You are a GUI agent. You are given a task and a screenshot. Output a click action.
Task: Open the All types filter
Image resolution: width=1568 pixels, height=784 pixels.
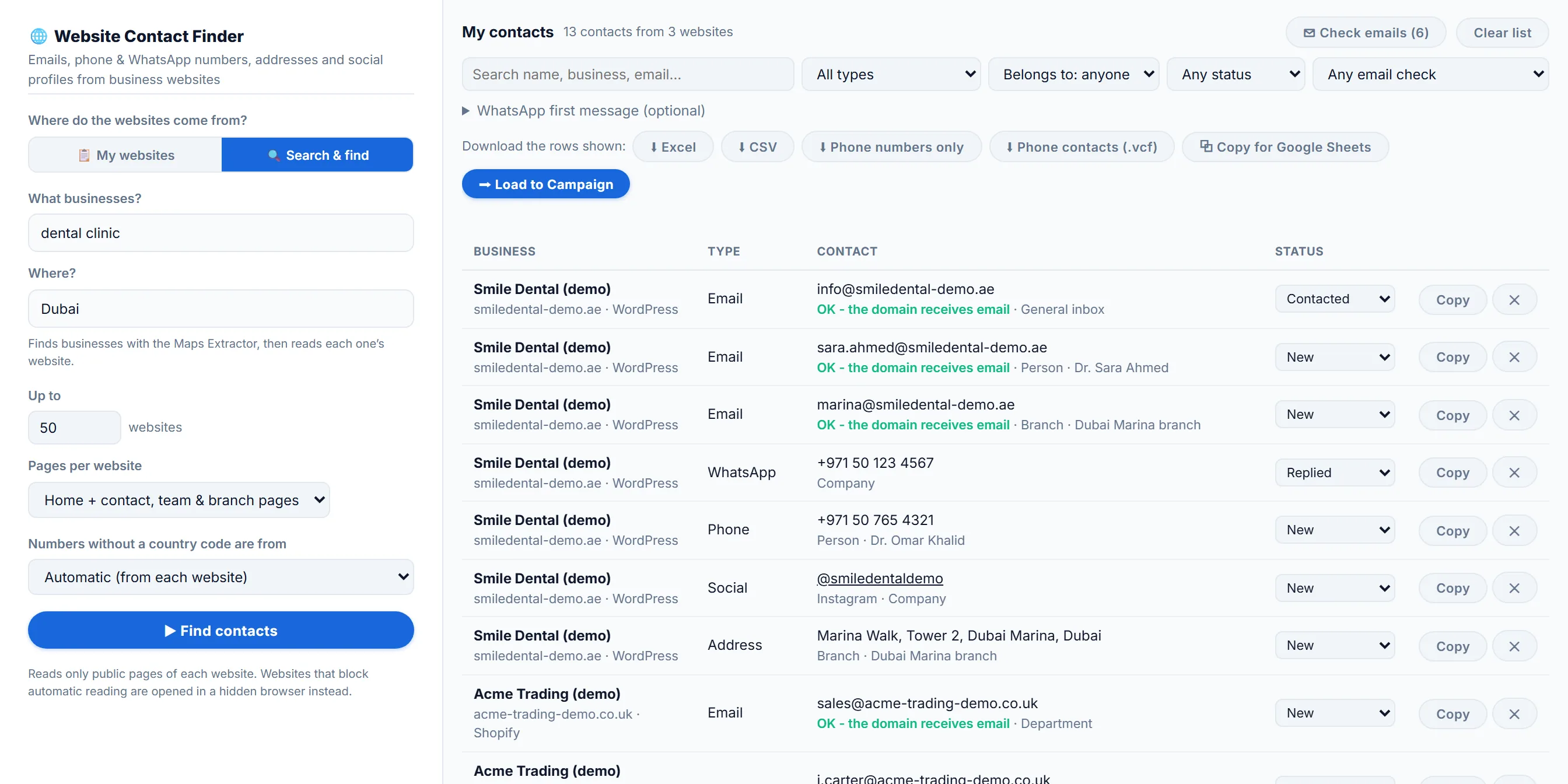[x=891, y=74]
